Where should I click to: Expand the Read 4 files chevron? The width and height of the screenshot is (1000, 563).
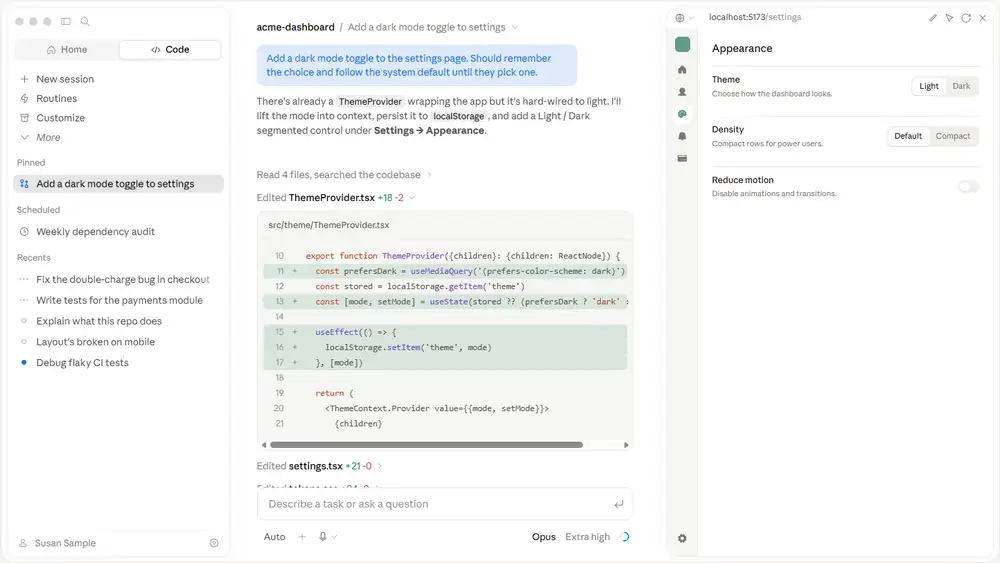click(429, 175)
